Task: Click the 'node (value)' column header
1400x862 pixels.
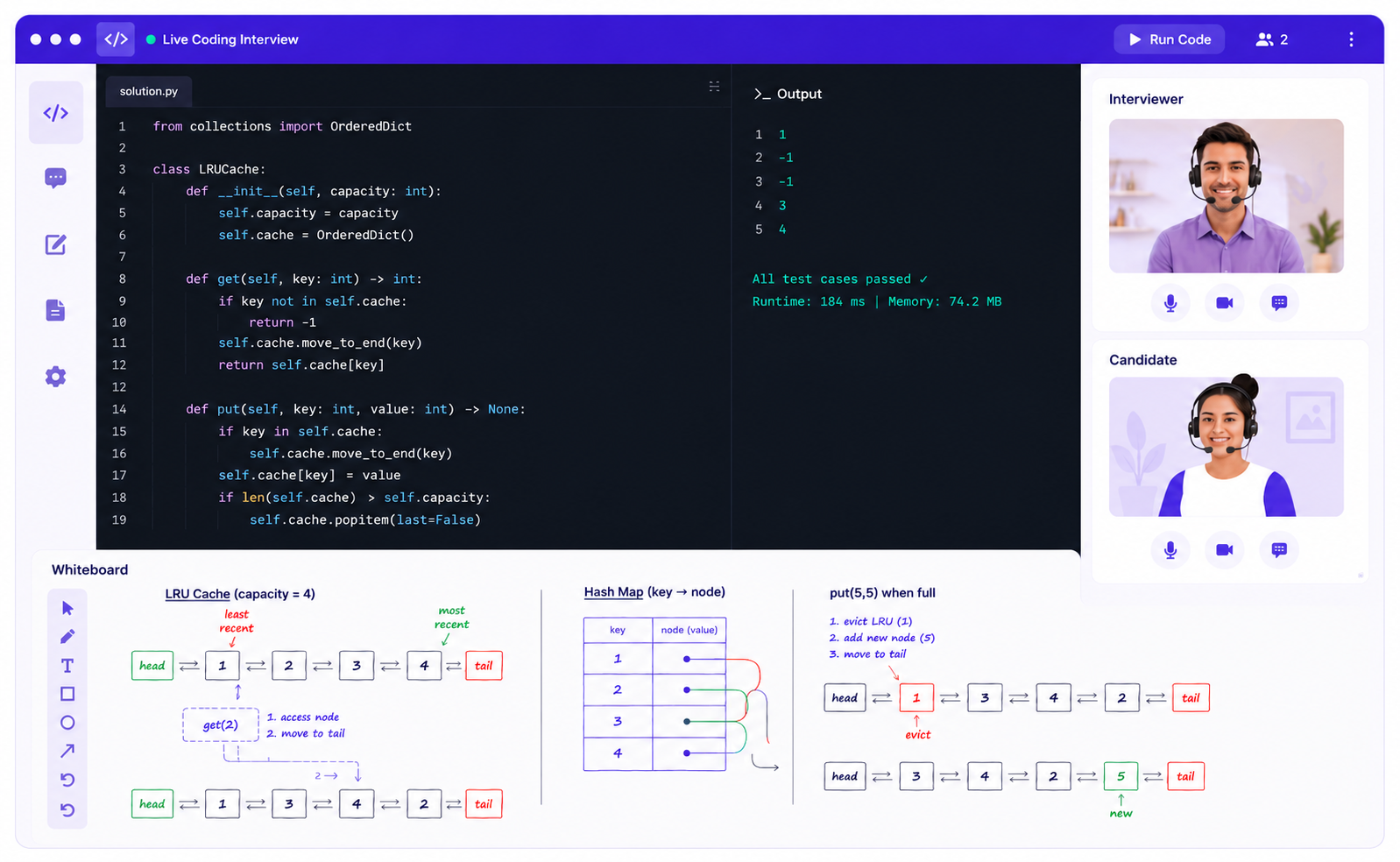Action: (x=689, y=630)
